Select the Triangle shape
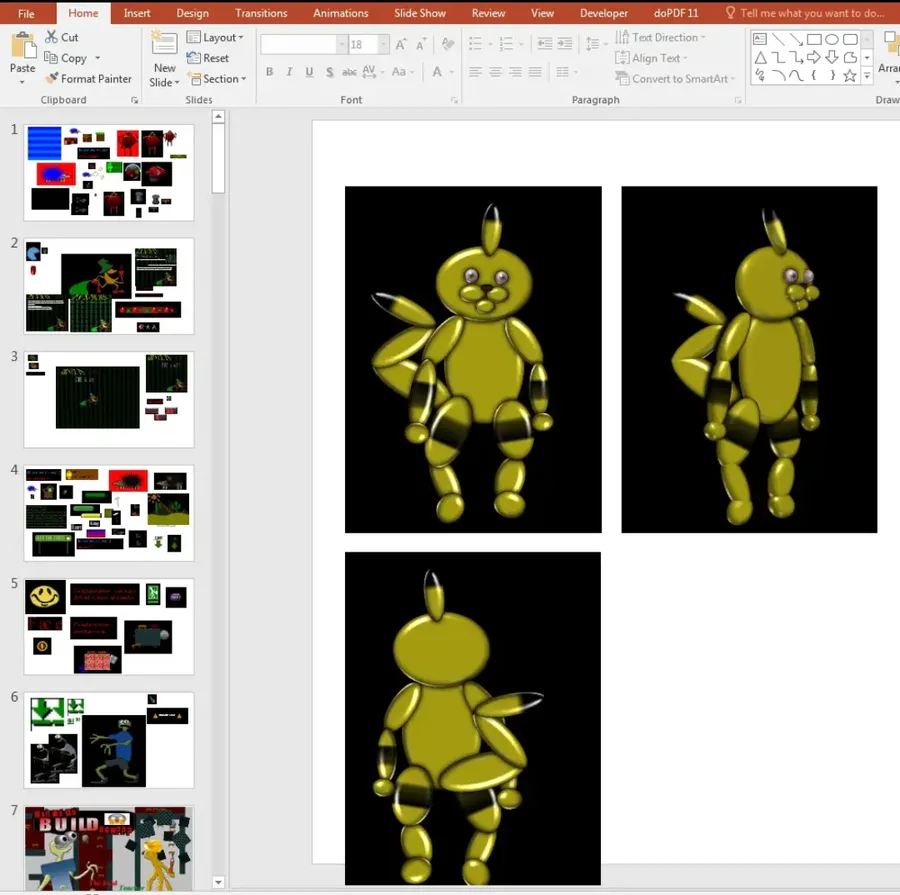The height and width of the screenshot is (895, 900). coord(761,57)
